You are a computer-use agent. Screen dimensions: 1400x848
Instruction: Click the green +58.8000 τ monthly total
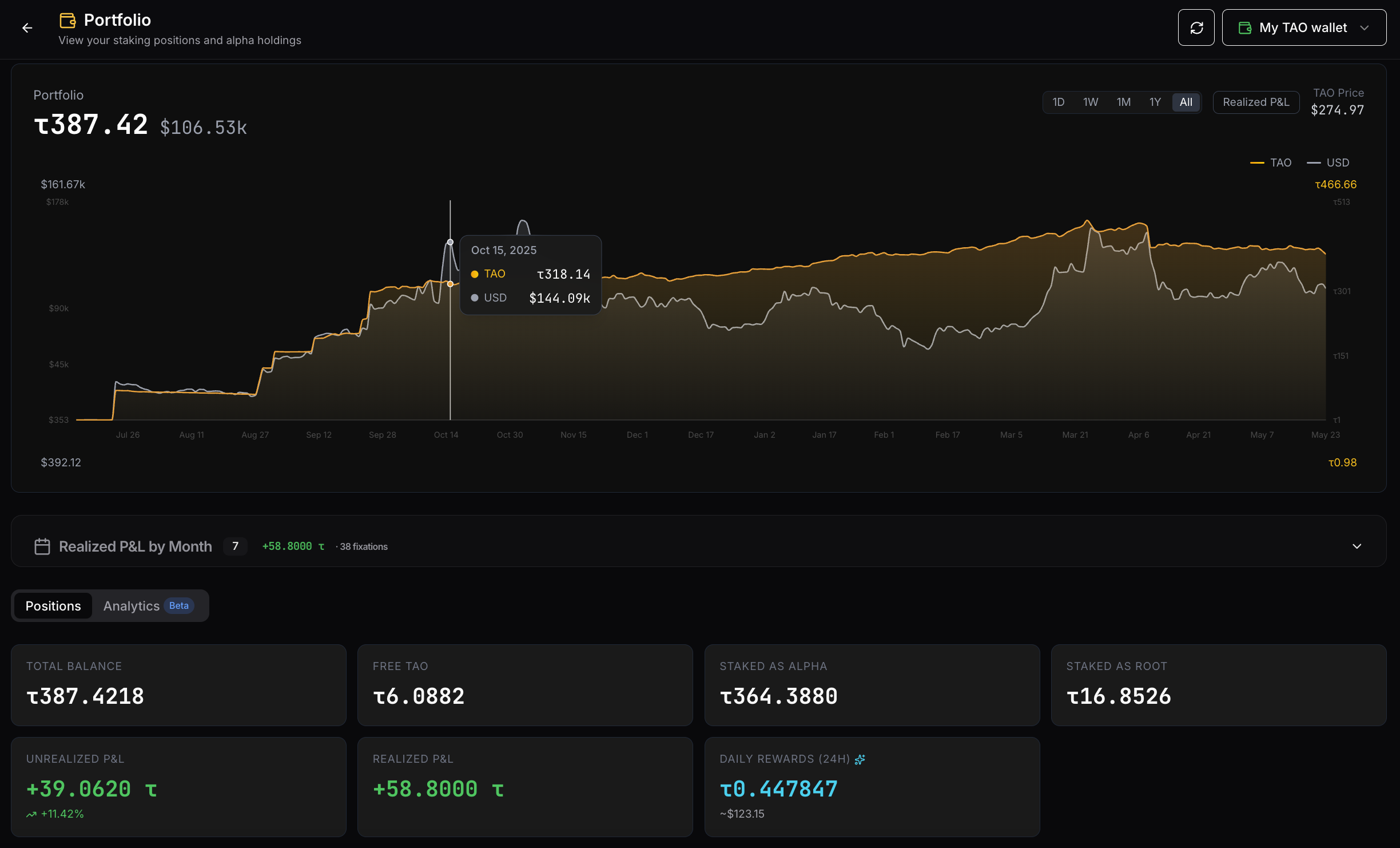pyautogui.click(x=293, y=546)
